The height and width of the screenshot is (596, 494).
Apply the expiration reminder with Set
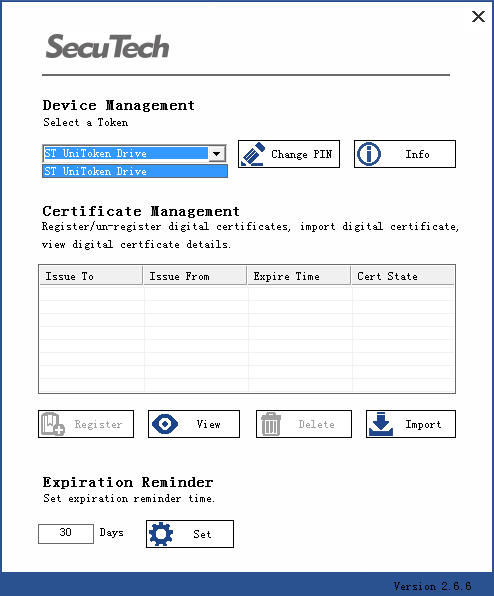click(190, 534)
